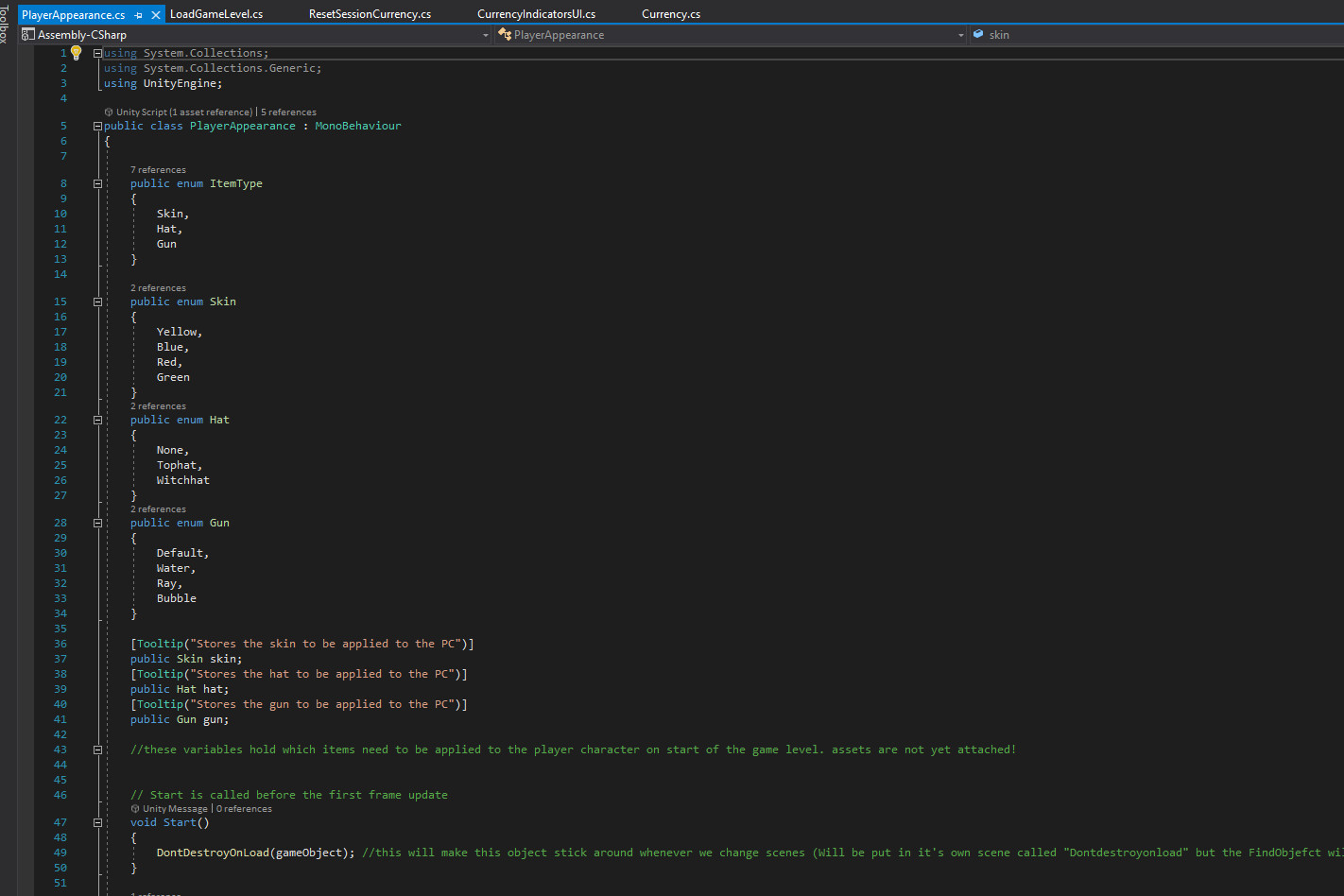The width and height of the screenshot is (1344, 896).
Task: Show '2 references' above enum Hat
Action: (x=158, y=406)
